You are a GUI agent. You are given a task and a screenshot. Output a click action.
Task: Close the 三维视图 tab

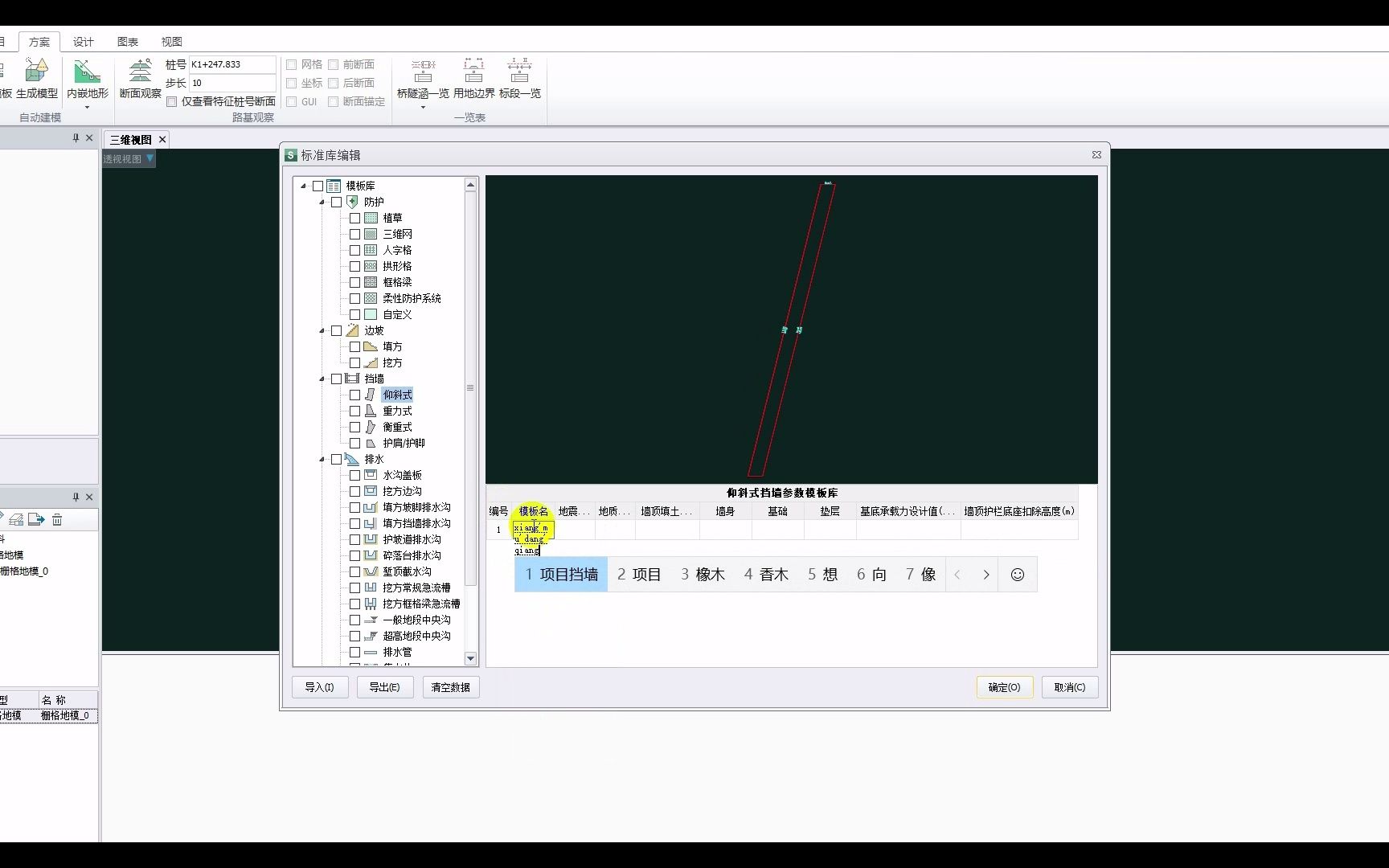pos(162,139)
